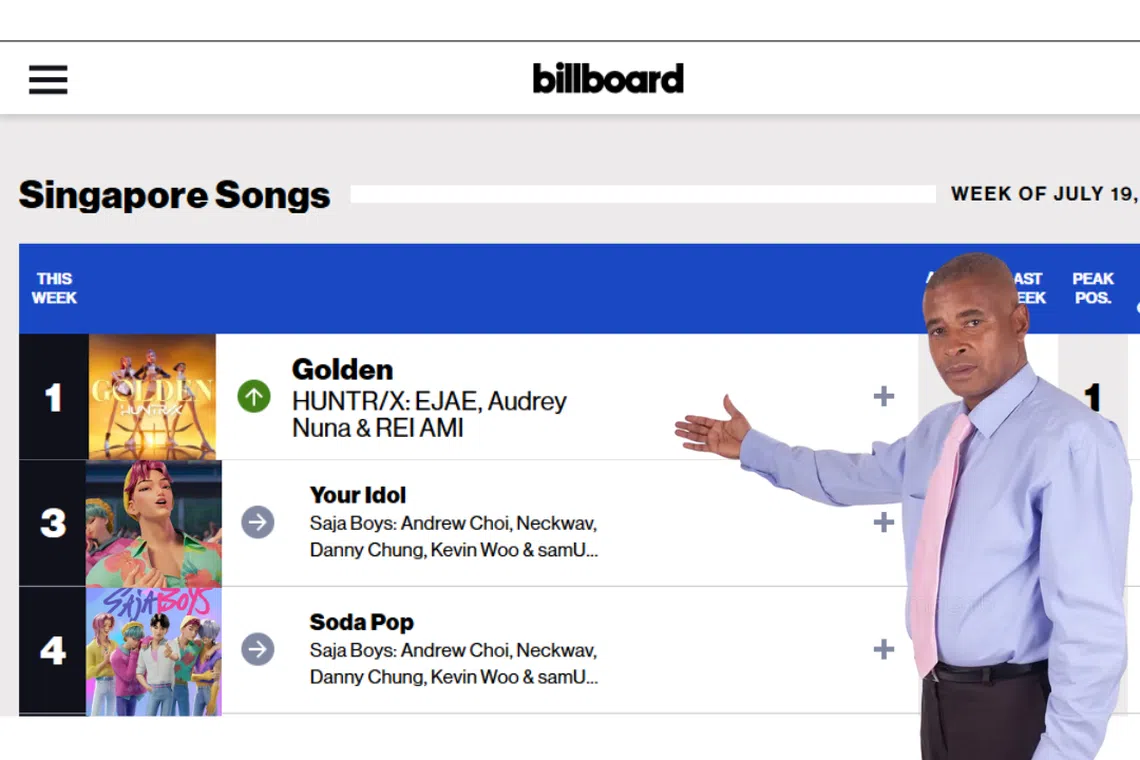The image size is (1140, 760).
Task: Click the Golden song title
Action: tap(342, 369)
